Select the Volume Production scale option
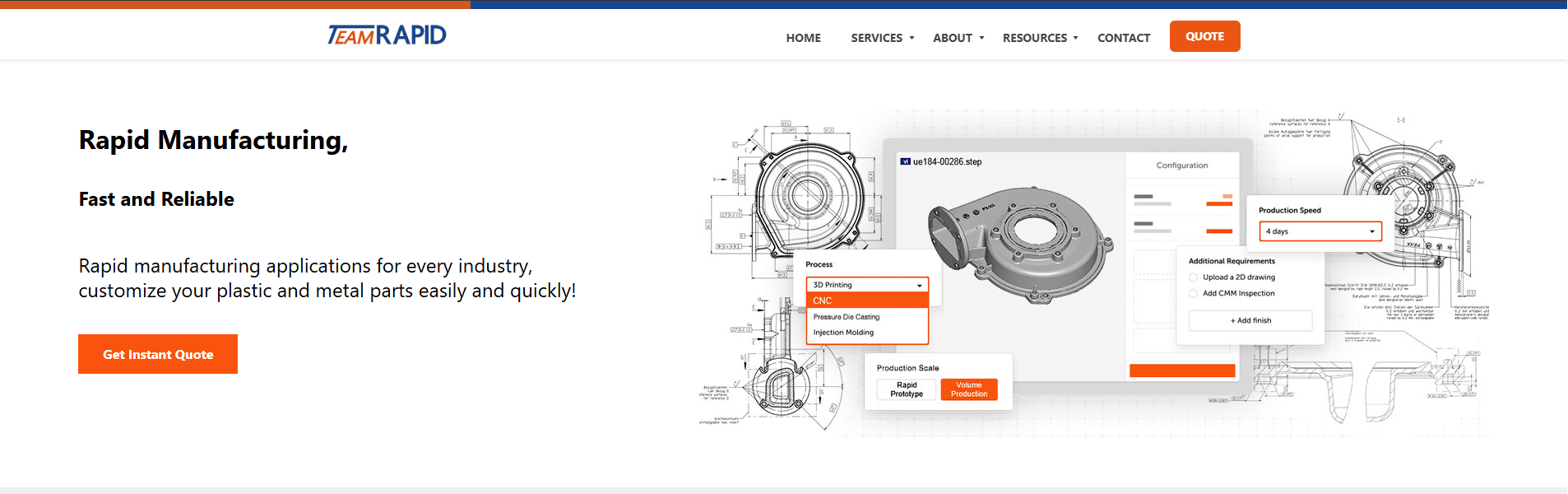The height and width of the screenshot is (494, 1568). click(x=969, y=389)
